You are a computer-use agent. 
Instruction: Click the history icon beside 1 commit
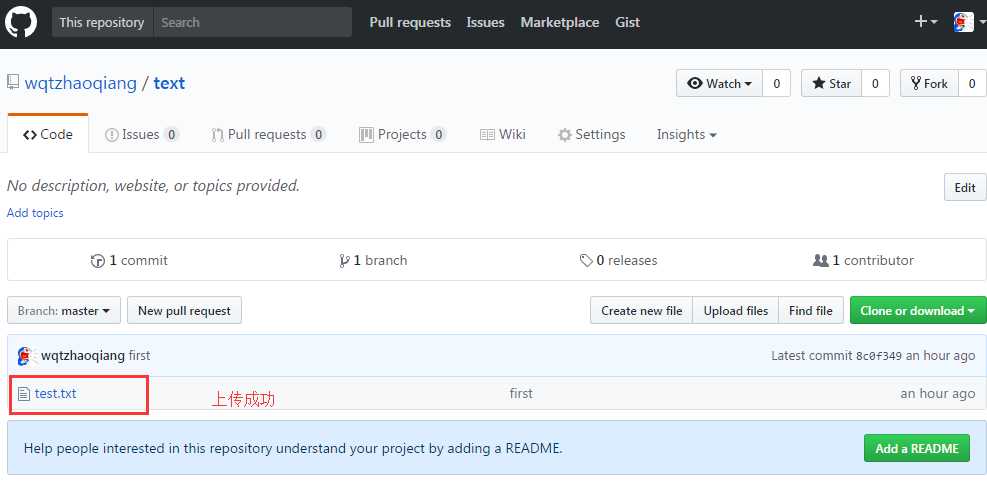[98, 261]
